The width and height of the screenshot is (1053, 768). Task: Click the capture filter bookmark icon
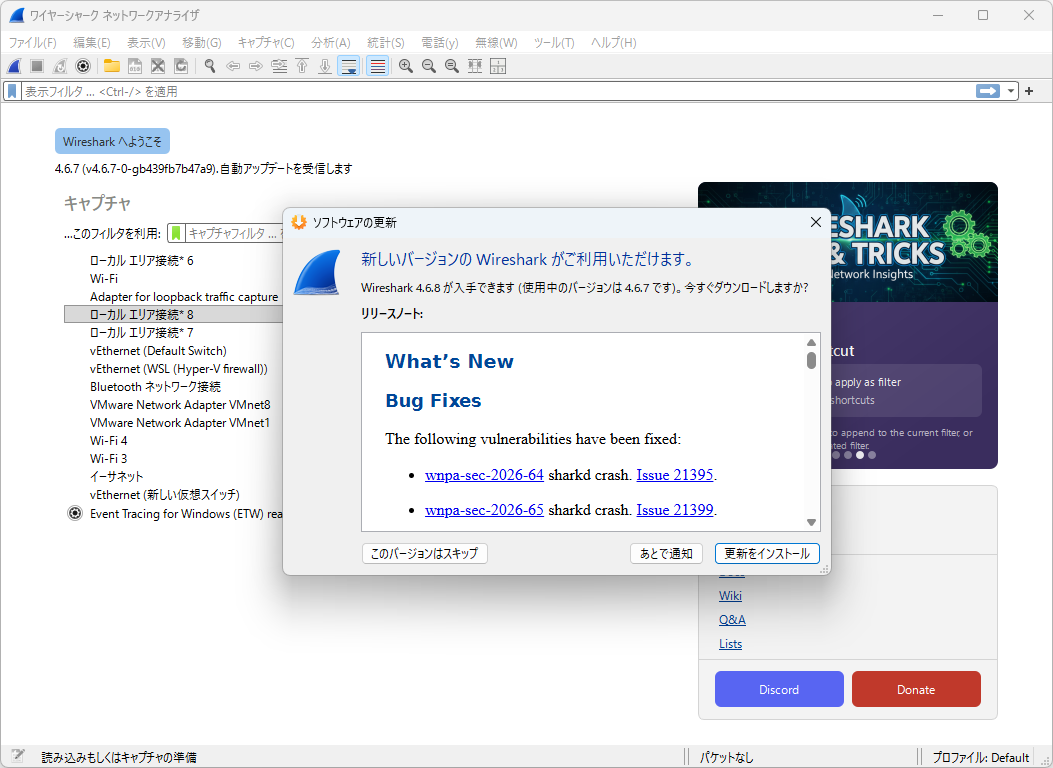[176, 233]
